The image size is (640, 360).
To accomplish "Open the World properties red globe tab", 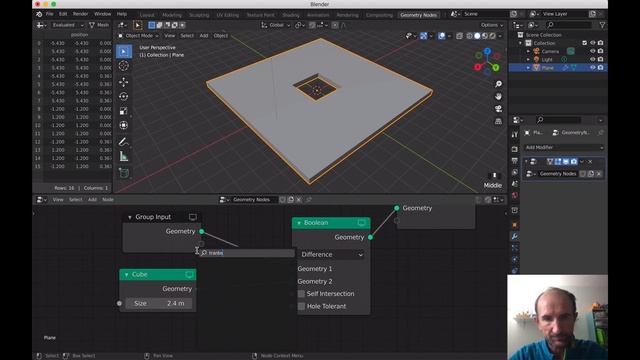I will (515, 196).
